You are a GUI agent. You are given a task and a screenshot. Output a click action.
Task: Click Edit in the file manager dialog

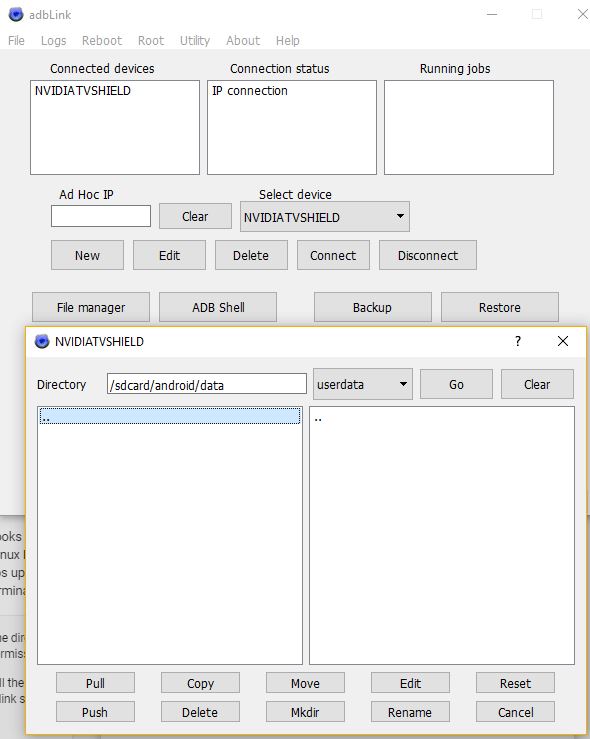(410, 683)
